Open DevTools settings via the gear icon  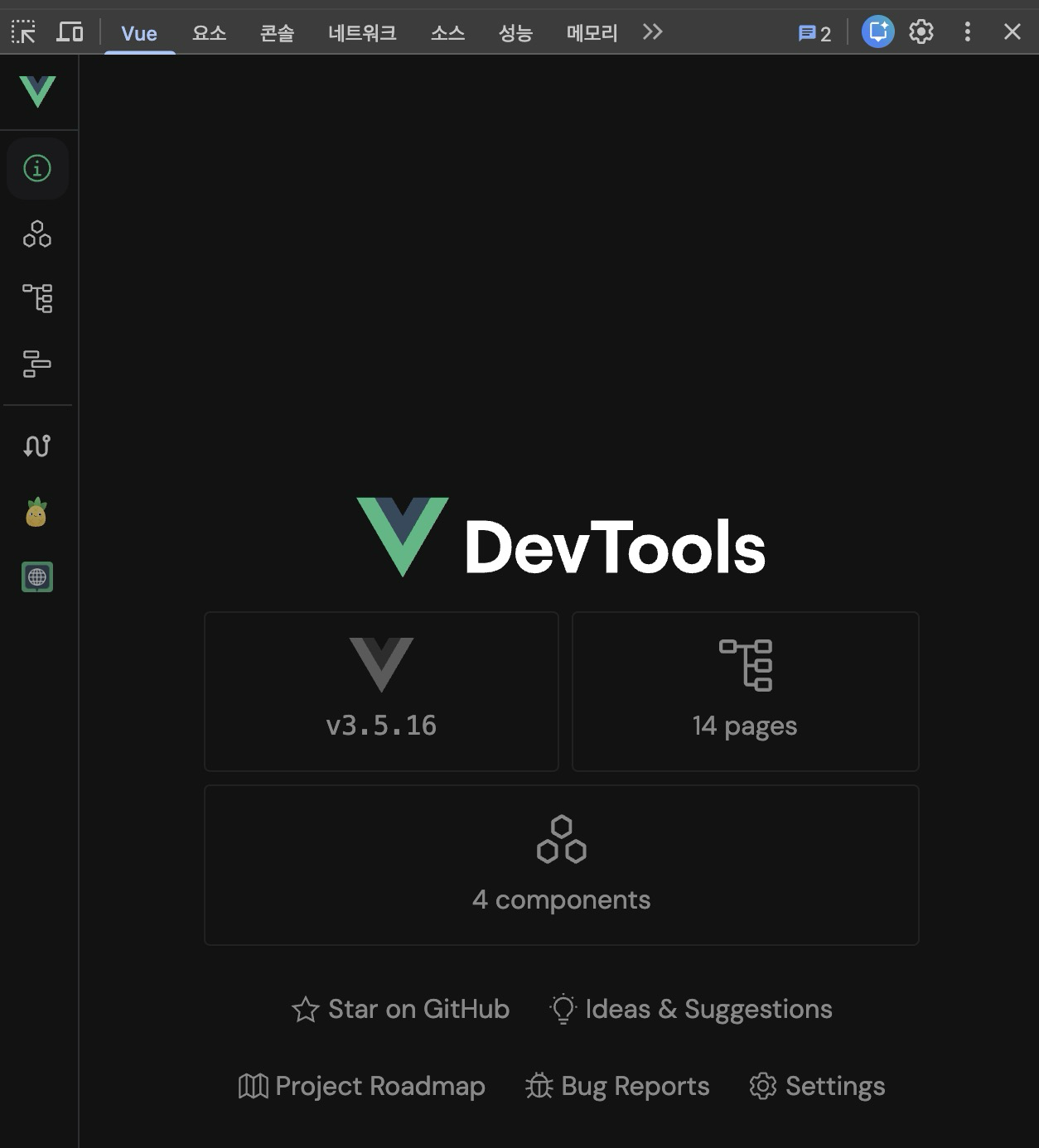pyautogui.click(x=920, y=32)
